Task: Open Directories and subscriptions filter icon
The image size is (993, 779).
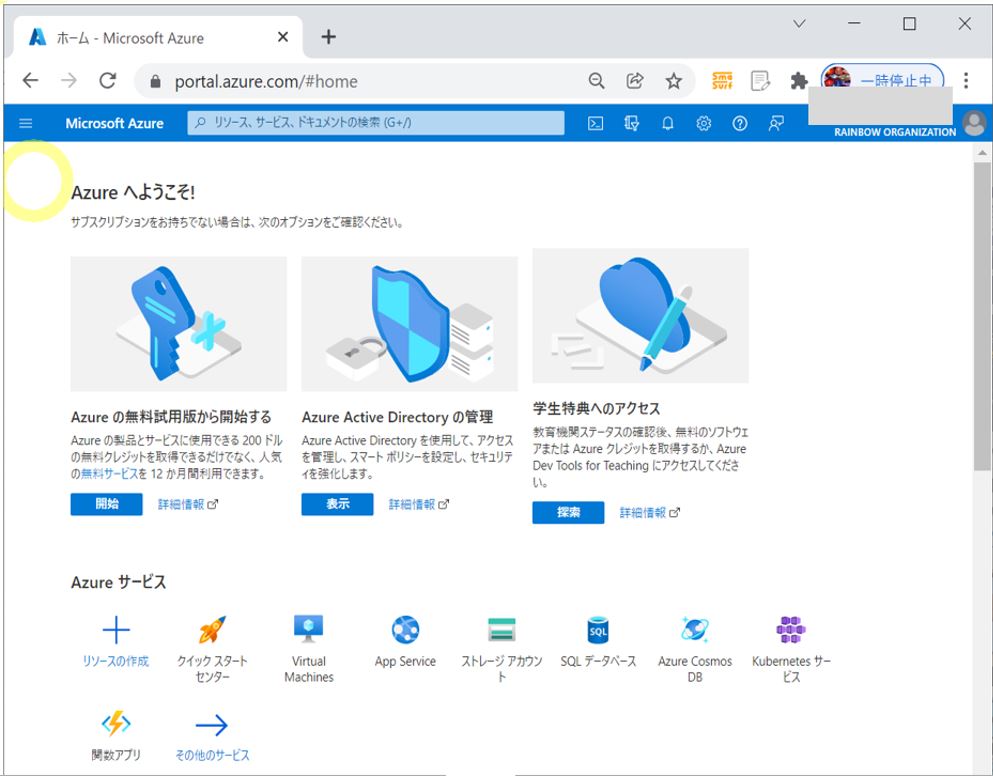Action: click(631, 124)
